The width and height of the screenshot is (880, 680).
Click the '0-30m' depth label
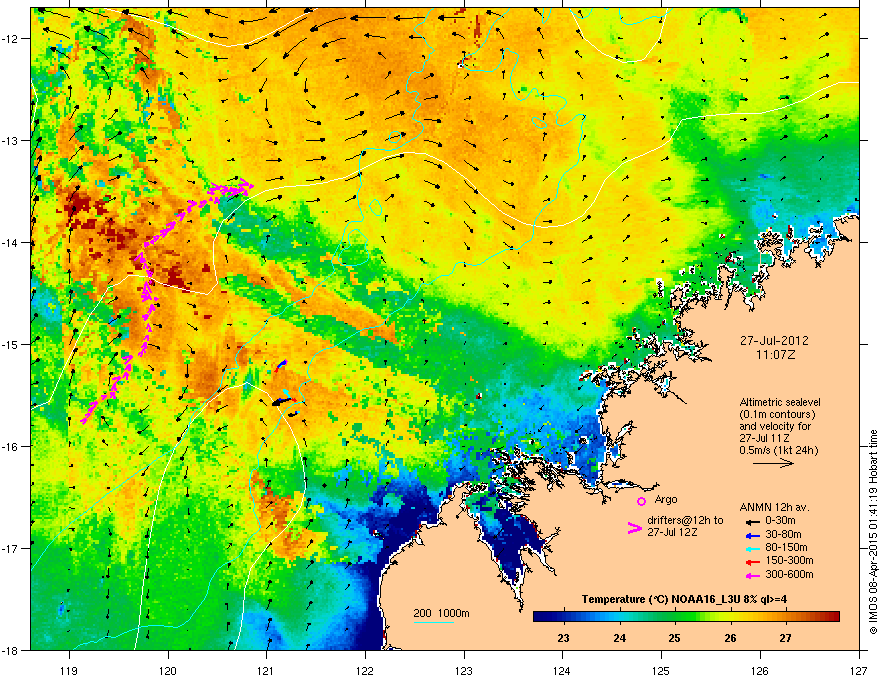pyautogui.click(x=780, y=521)
